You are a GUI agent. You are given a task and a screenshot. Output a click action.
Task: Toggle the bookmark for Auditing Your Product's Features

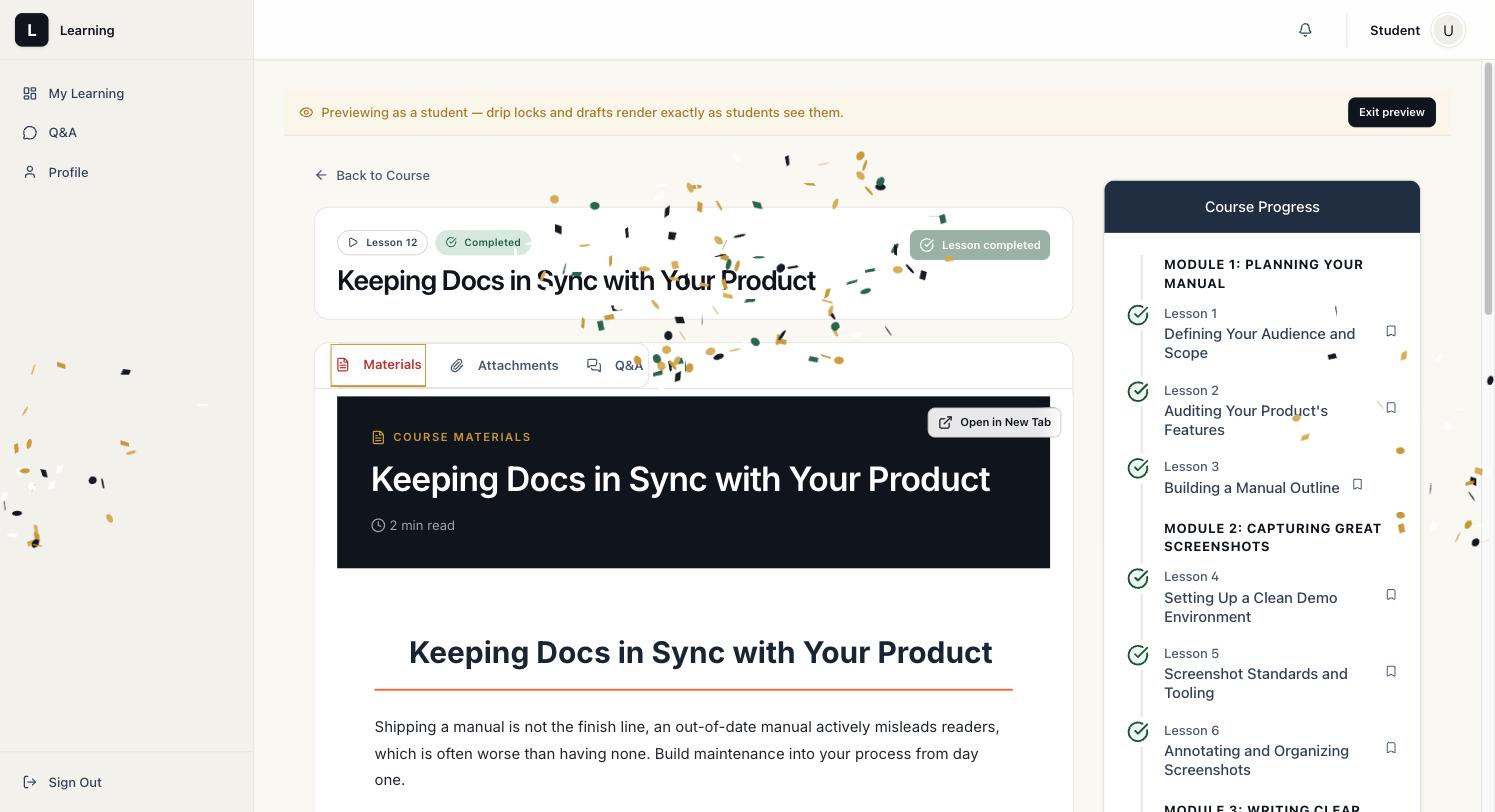(1391, 408)
